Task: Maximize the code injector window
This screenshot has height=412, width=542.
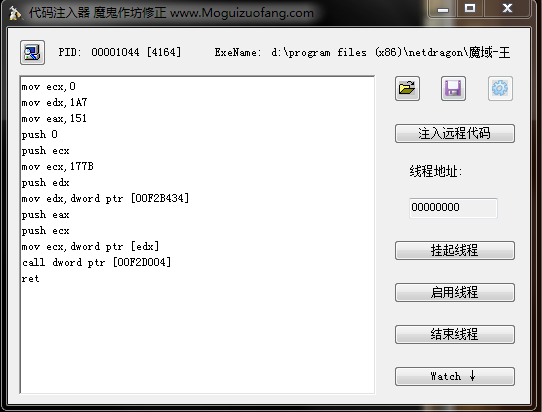Action: click(470, 8)
